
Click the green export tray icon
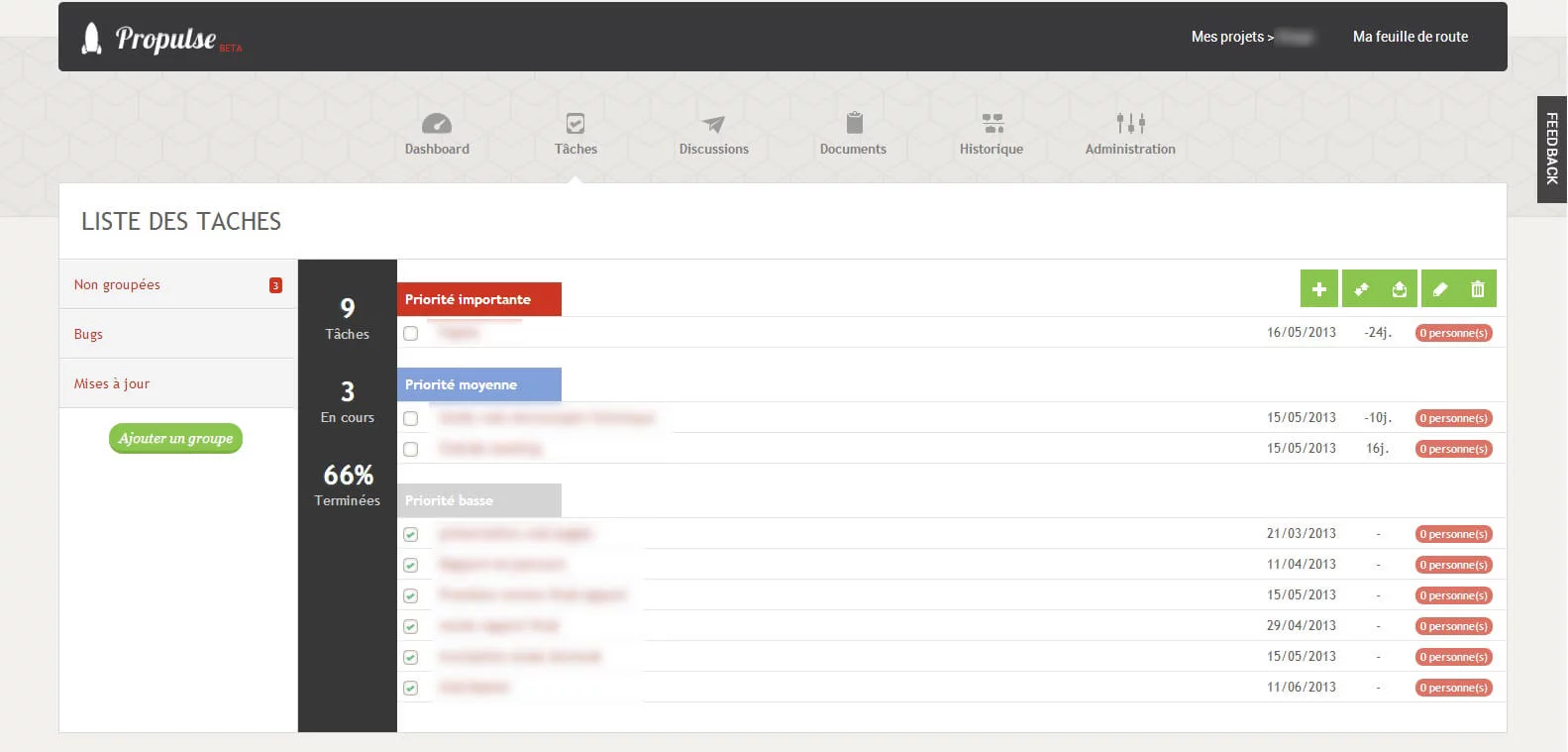click(x=1399, y=288)
